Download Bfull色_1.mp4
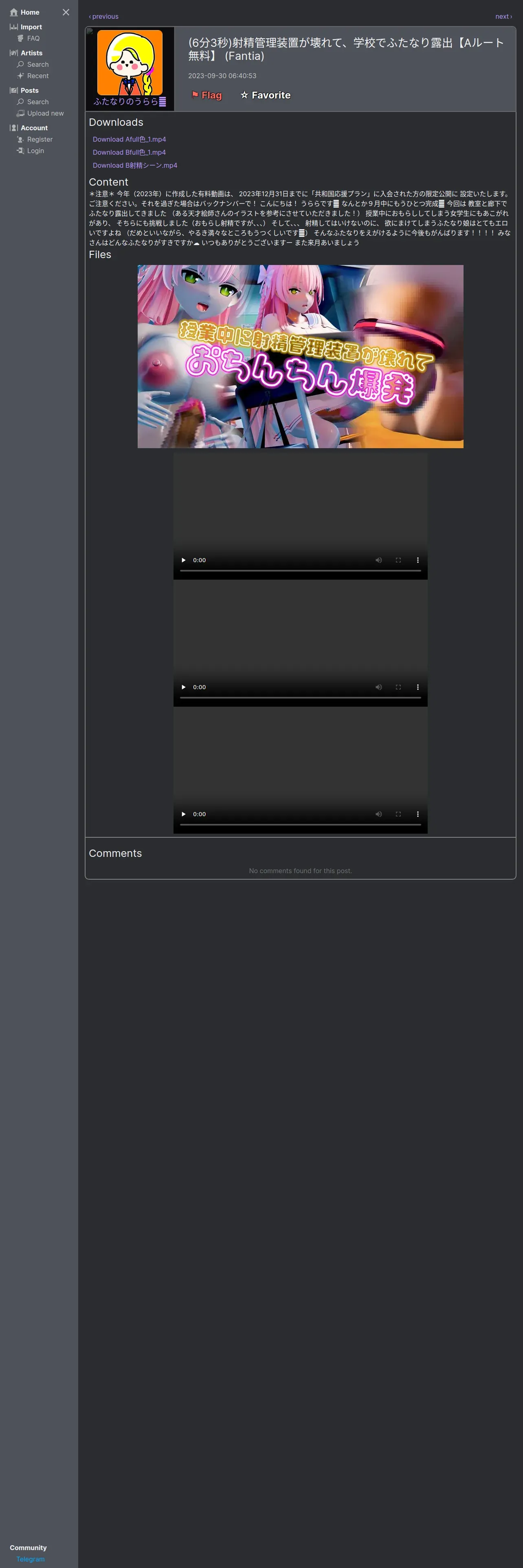This screenshot has width=523, height=1568. (129, 152)
